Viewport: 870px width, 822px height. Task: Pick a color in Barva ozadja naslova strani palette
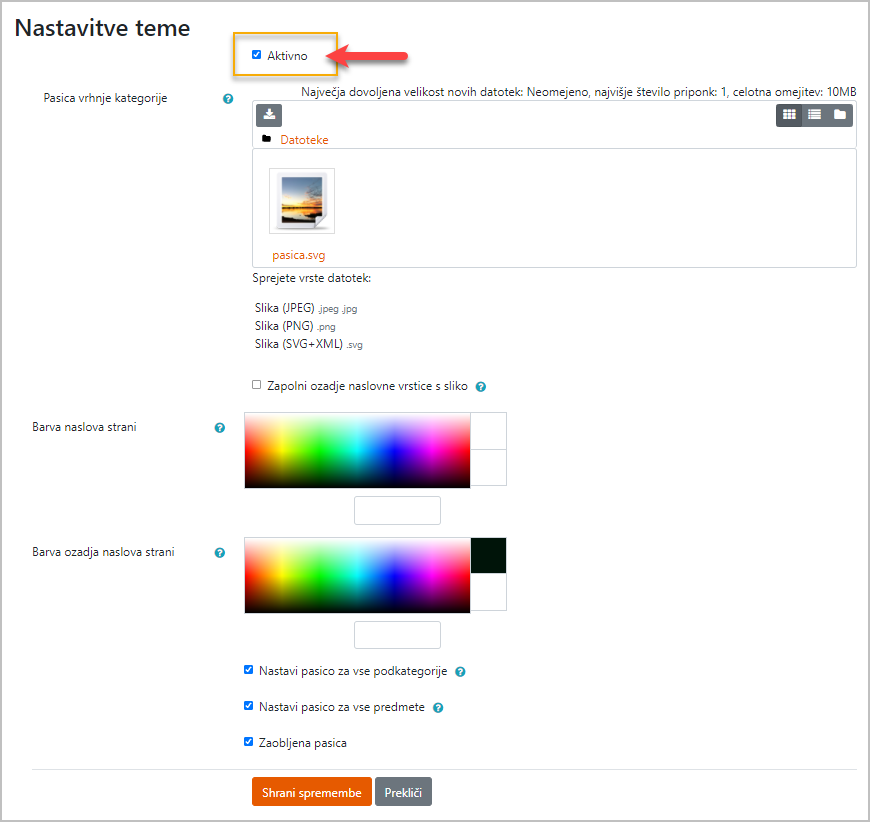pyautogui.click(x=357, y=575)
